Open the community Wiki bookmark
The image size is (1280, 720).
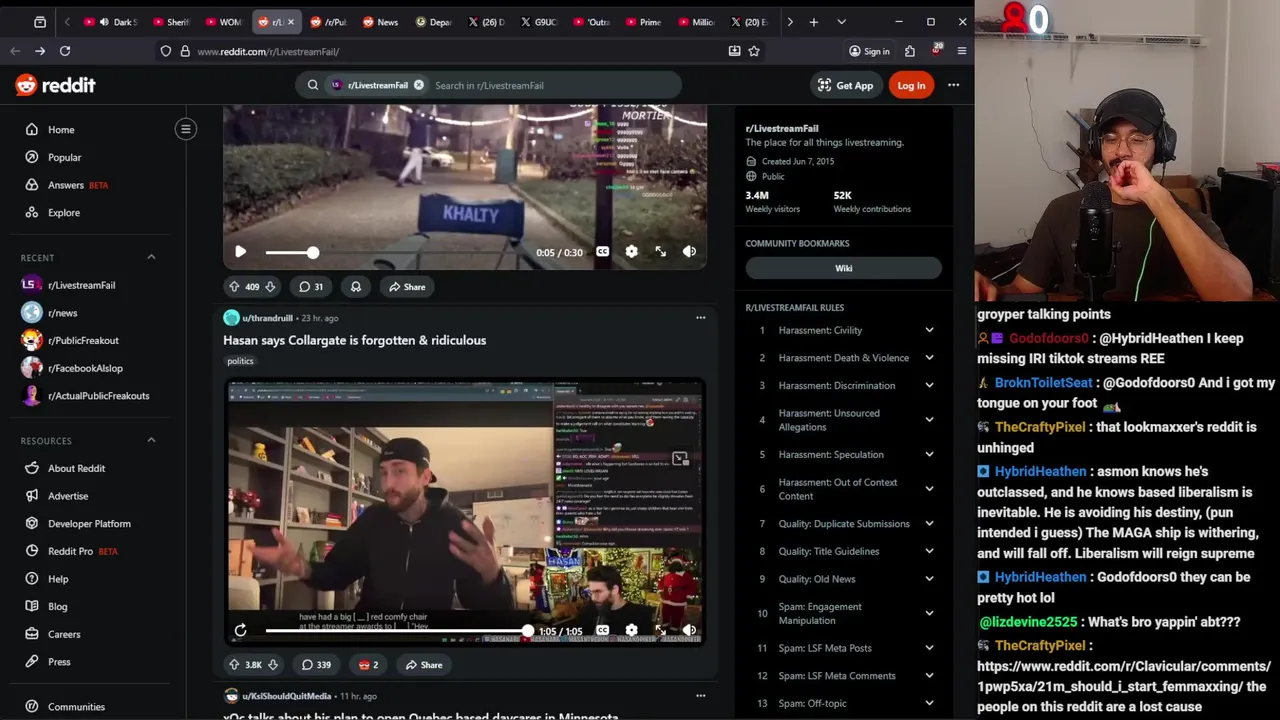click(843, 268)
